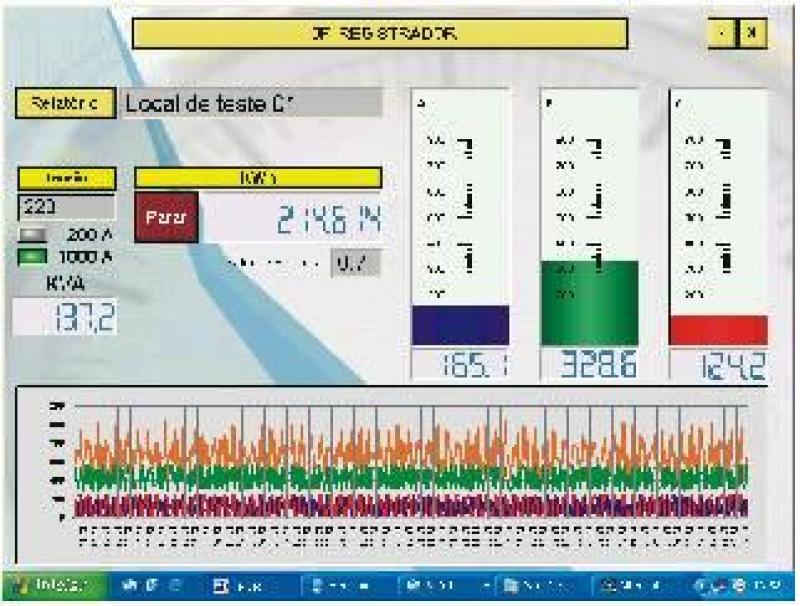
Task: Click the Relatório button
Action: (x=64, y=104)
